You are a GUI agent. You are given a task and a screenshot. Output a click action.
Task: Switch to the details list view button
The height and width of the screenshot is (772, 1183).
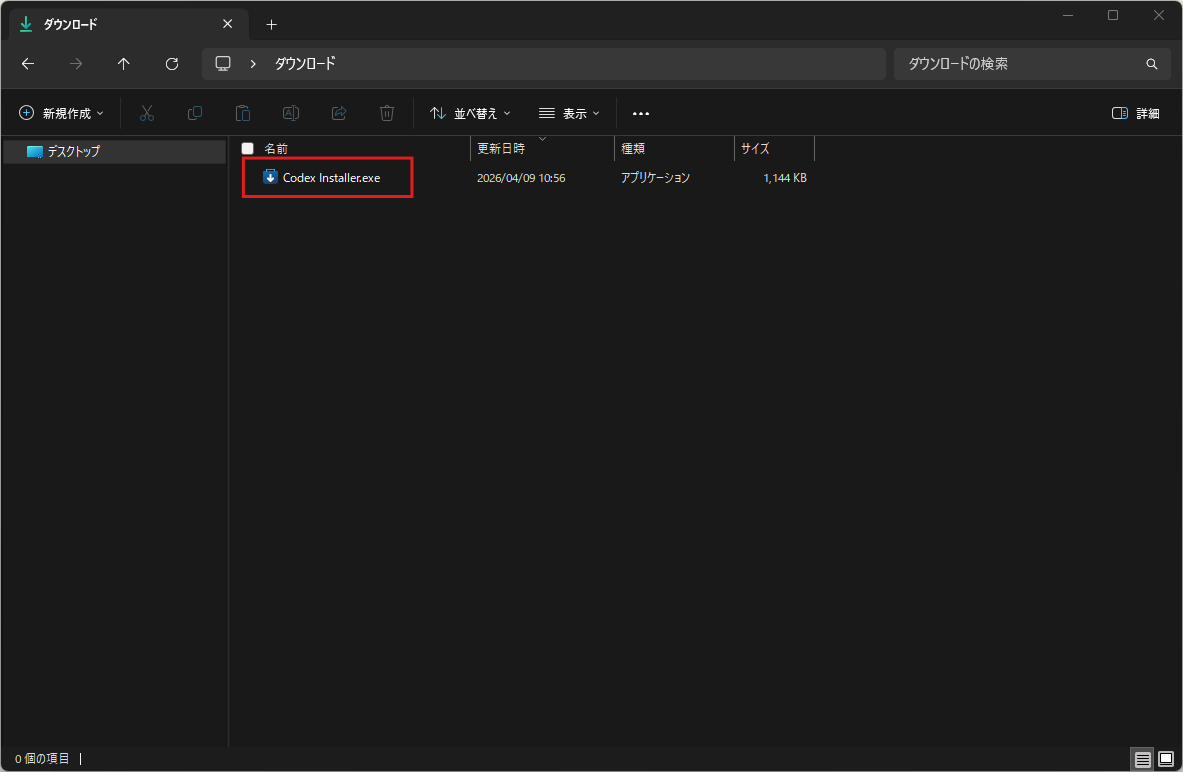[1143, 759]
